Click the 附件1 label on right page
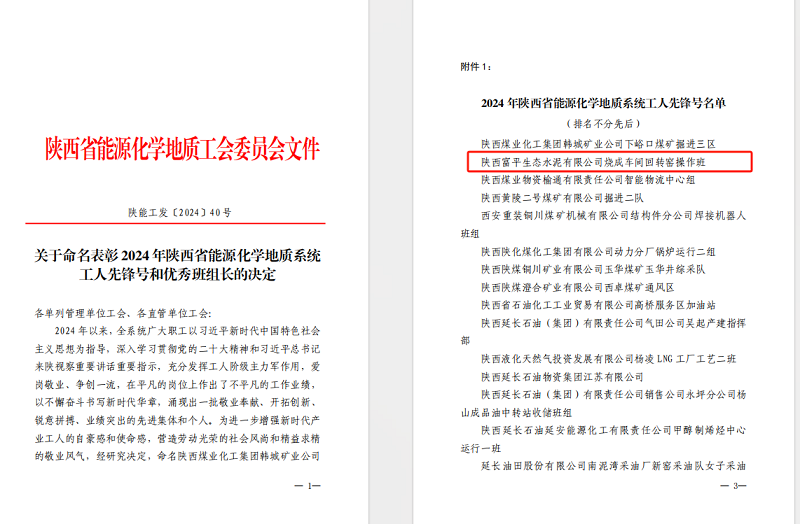The image size is (800, 524). tap(476, 67)
